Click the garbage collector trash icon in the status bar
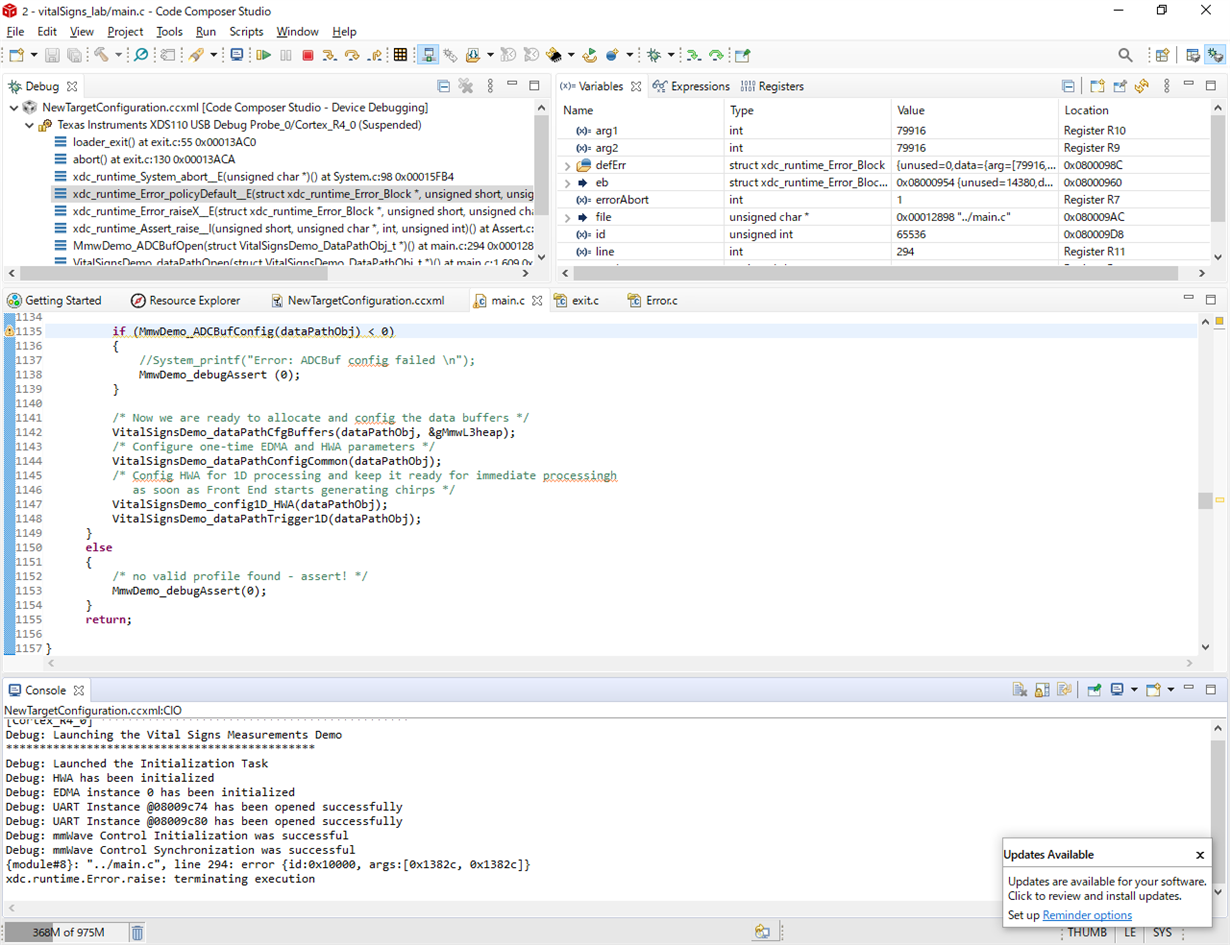1230x945 pixels. point(137,932)
